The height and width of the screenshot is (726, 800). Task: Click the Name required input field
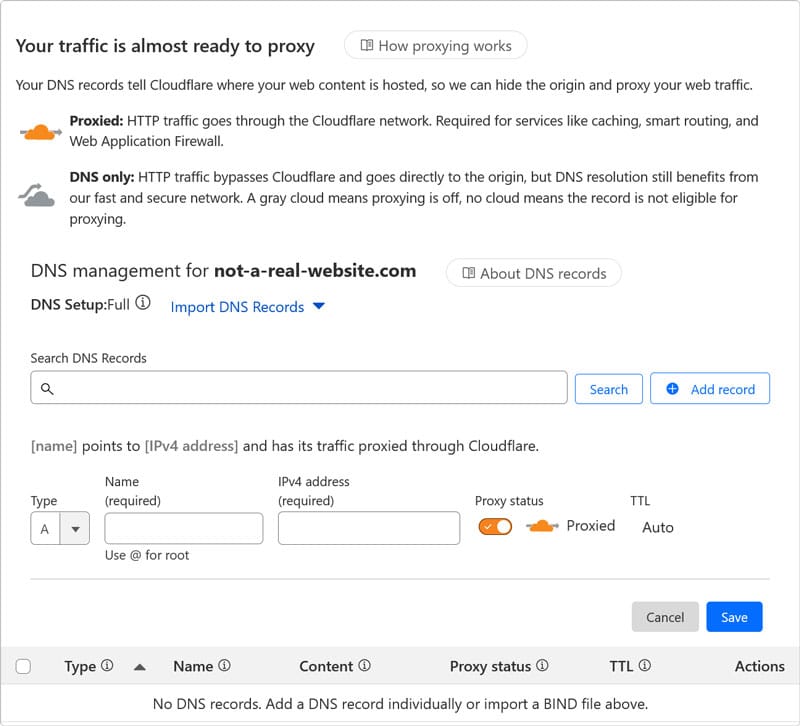(184, 528)
